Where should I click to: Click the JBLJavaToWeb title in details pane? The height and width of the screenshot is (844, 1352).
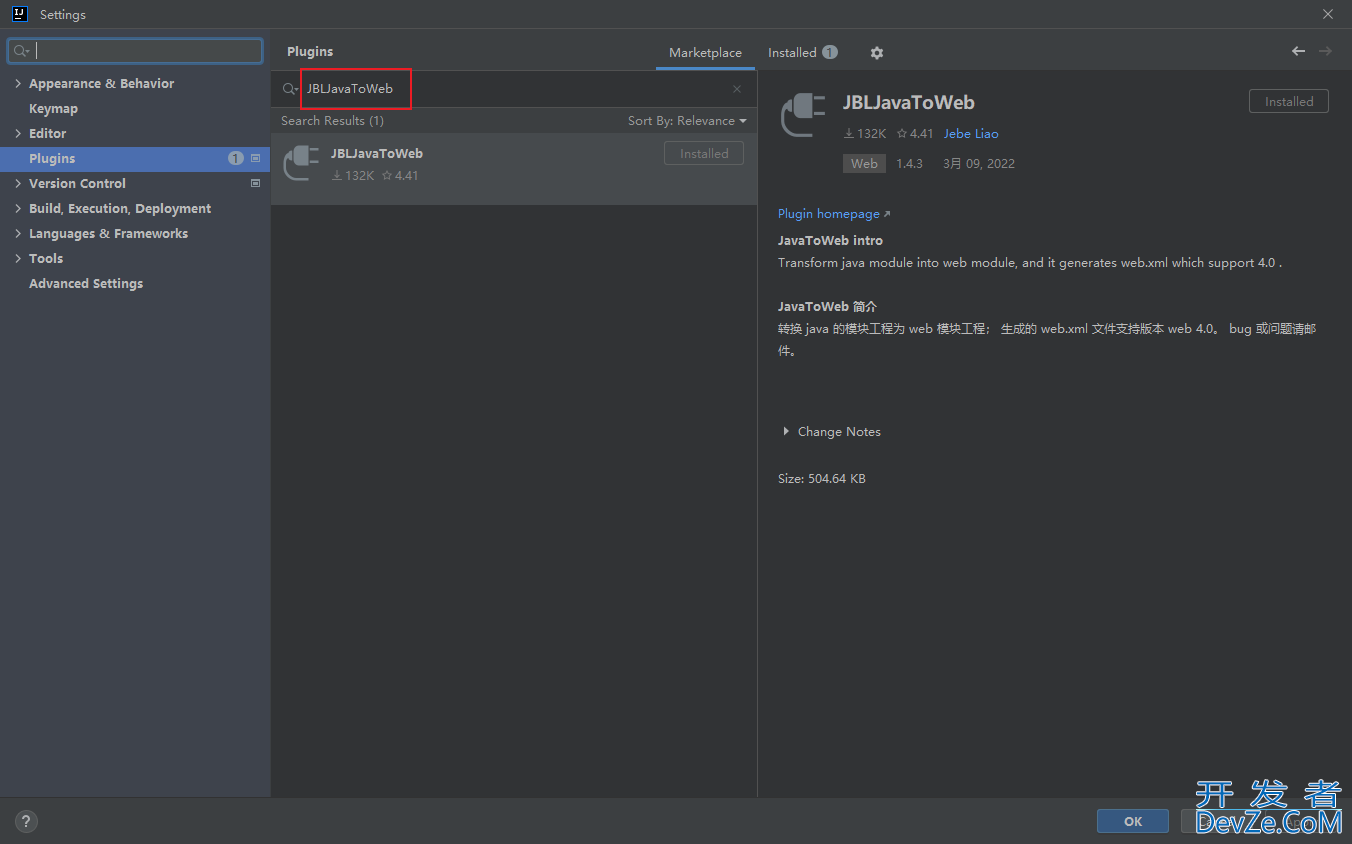click(x=908, y=102)
